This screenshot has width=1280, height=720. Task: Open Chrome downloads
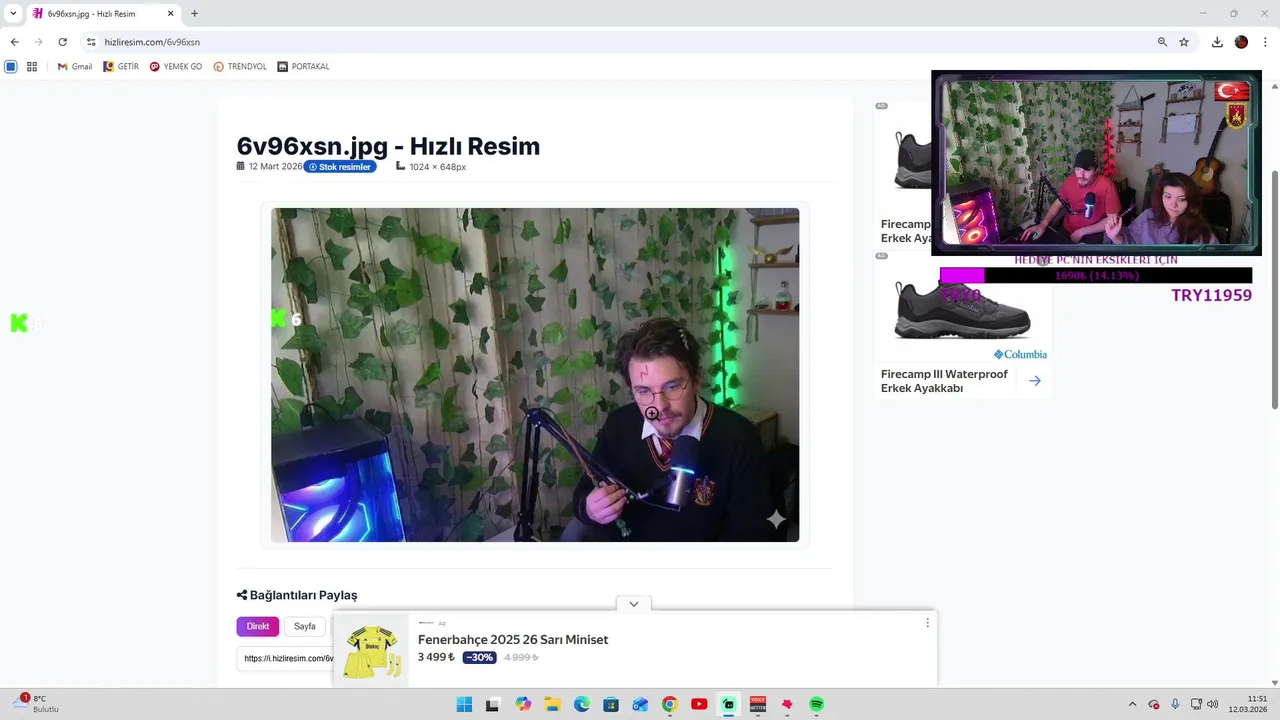[x=1217, y=42]
